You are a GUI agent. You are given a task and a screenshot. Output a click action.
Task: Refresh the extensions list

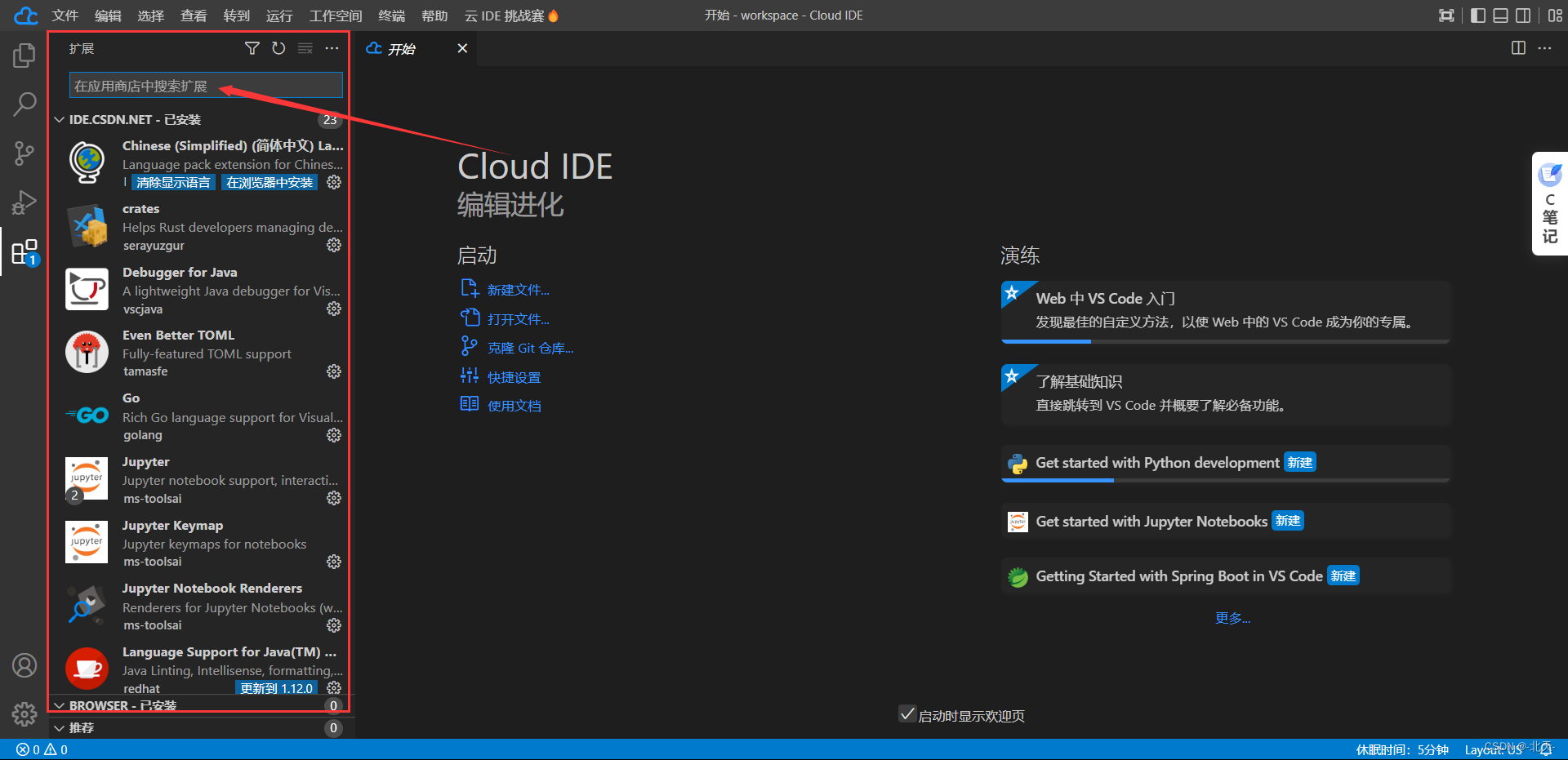pos(278,48)
